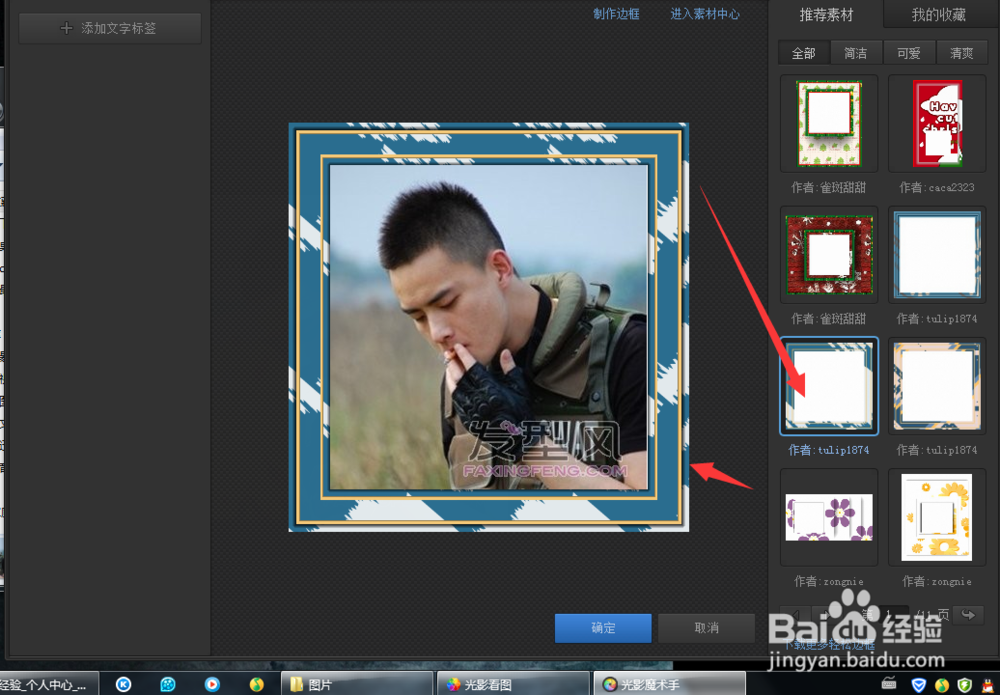Open the 图片 folder in taskbar
Image resolution: width=1000 pixels, height=695 pixels.
(x=357, y=684)
